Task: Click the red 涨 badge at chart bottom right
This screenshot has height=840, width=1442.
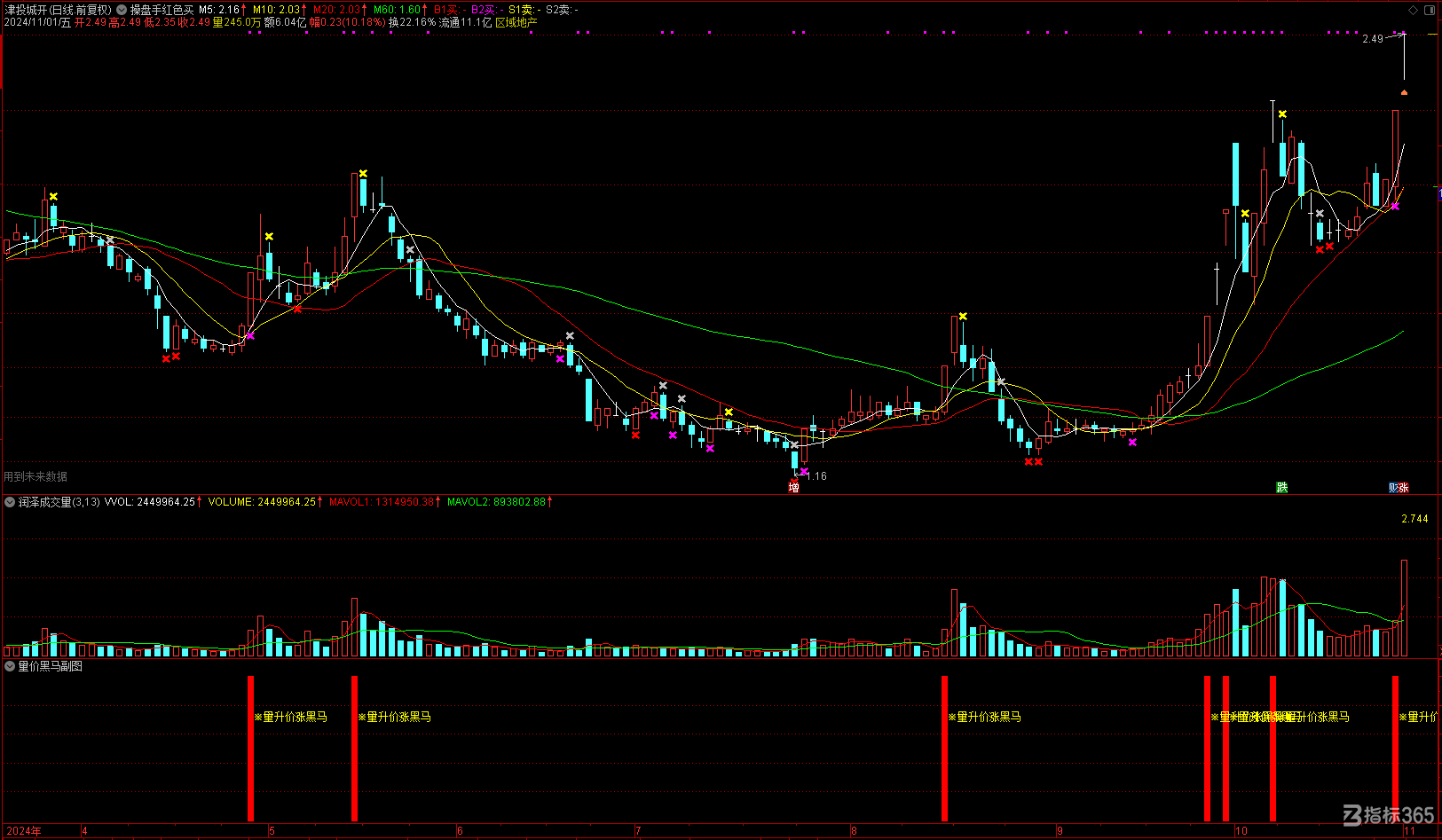Action: (x=1403, y=487)
